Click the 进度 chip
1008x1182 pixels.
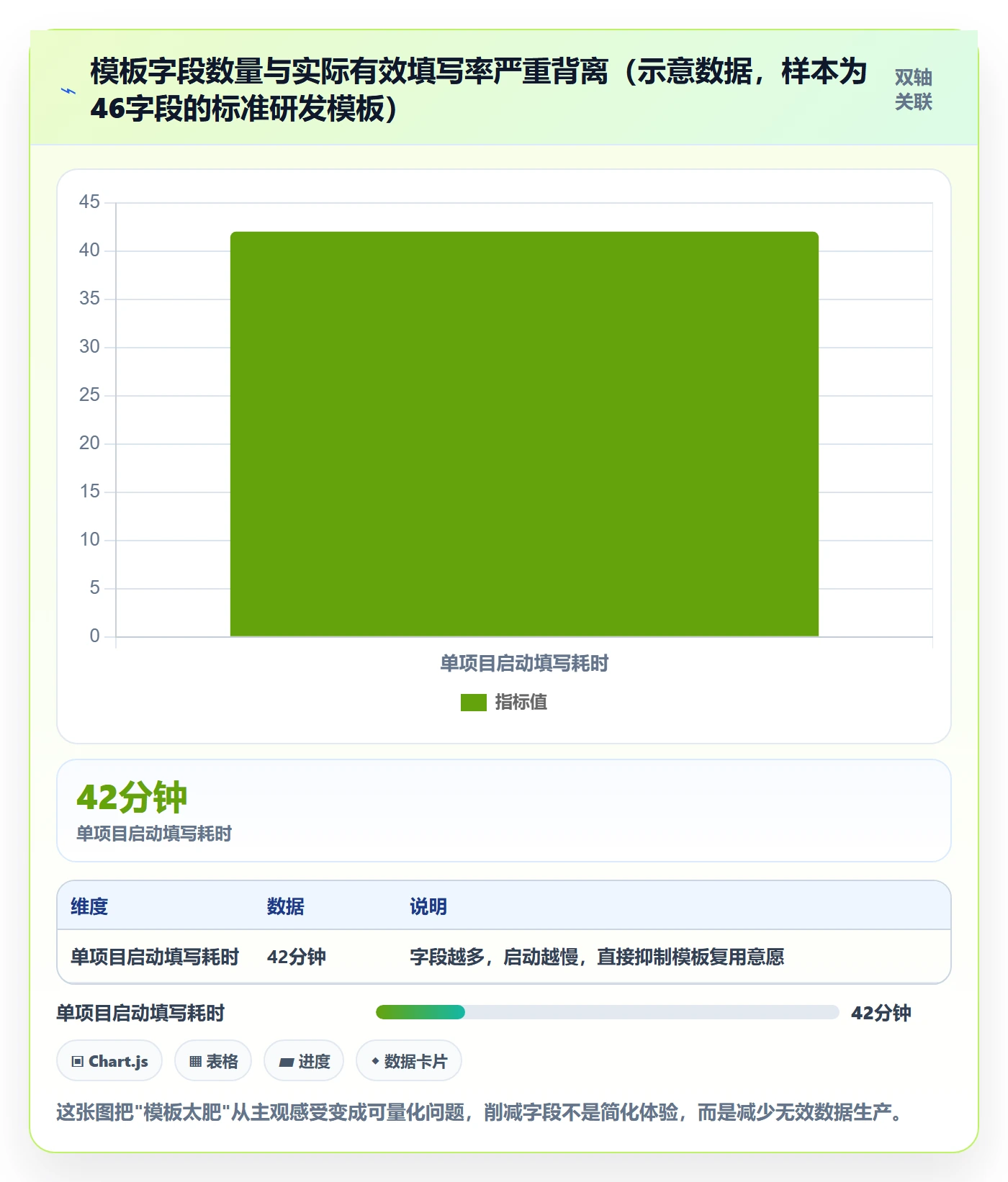(x=304, y=1061)
